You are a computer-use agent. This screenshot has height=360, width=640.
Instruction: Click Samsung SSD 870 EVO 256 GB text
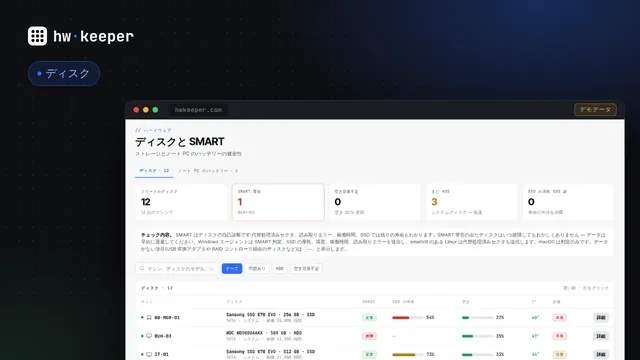click(270, 315)
